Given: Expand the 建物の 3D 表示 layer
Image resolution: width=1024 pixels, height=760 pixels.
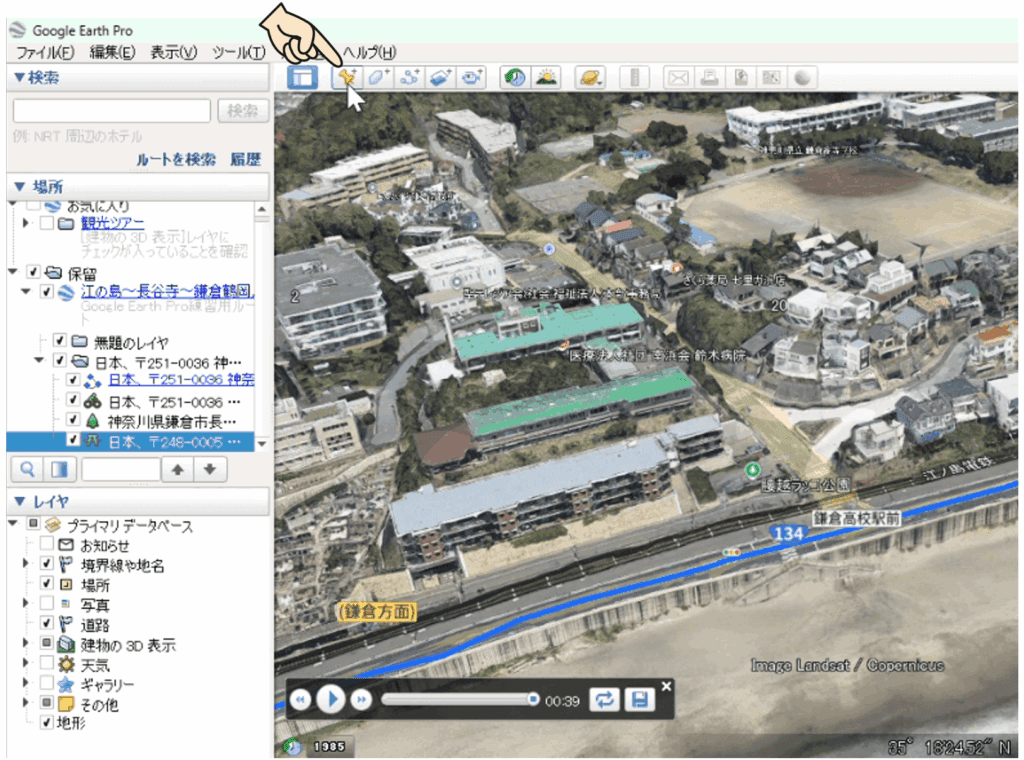Looking at the screenshot, I should [x=25, y=645].
